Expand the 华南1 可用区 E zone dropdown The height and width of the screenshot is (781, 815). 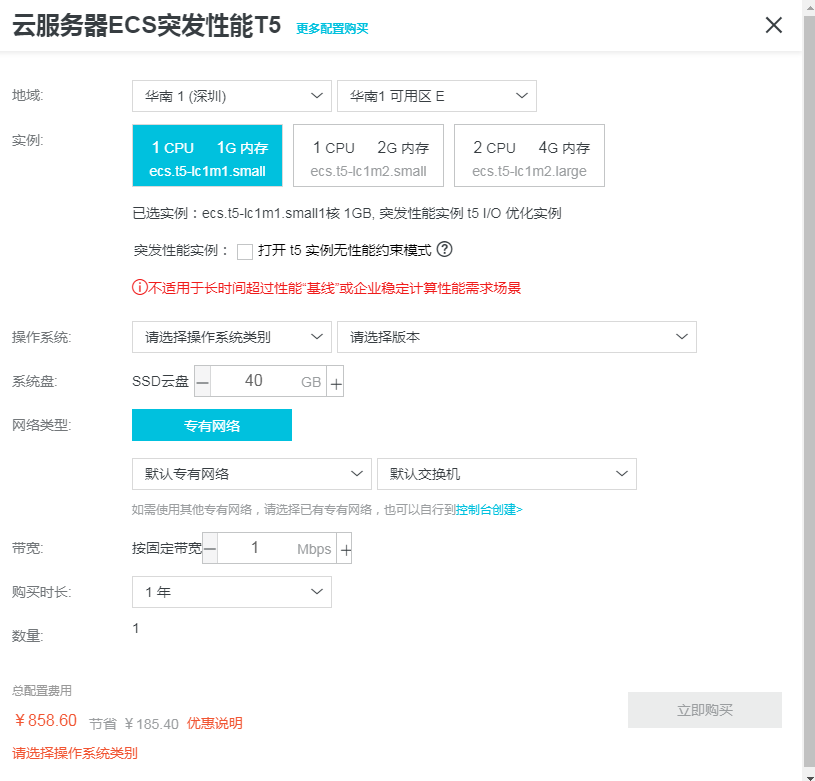[x=437, y=96]
